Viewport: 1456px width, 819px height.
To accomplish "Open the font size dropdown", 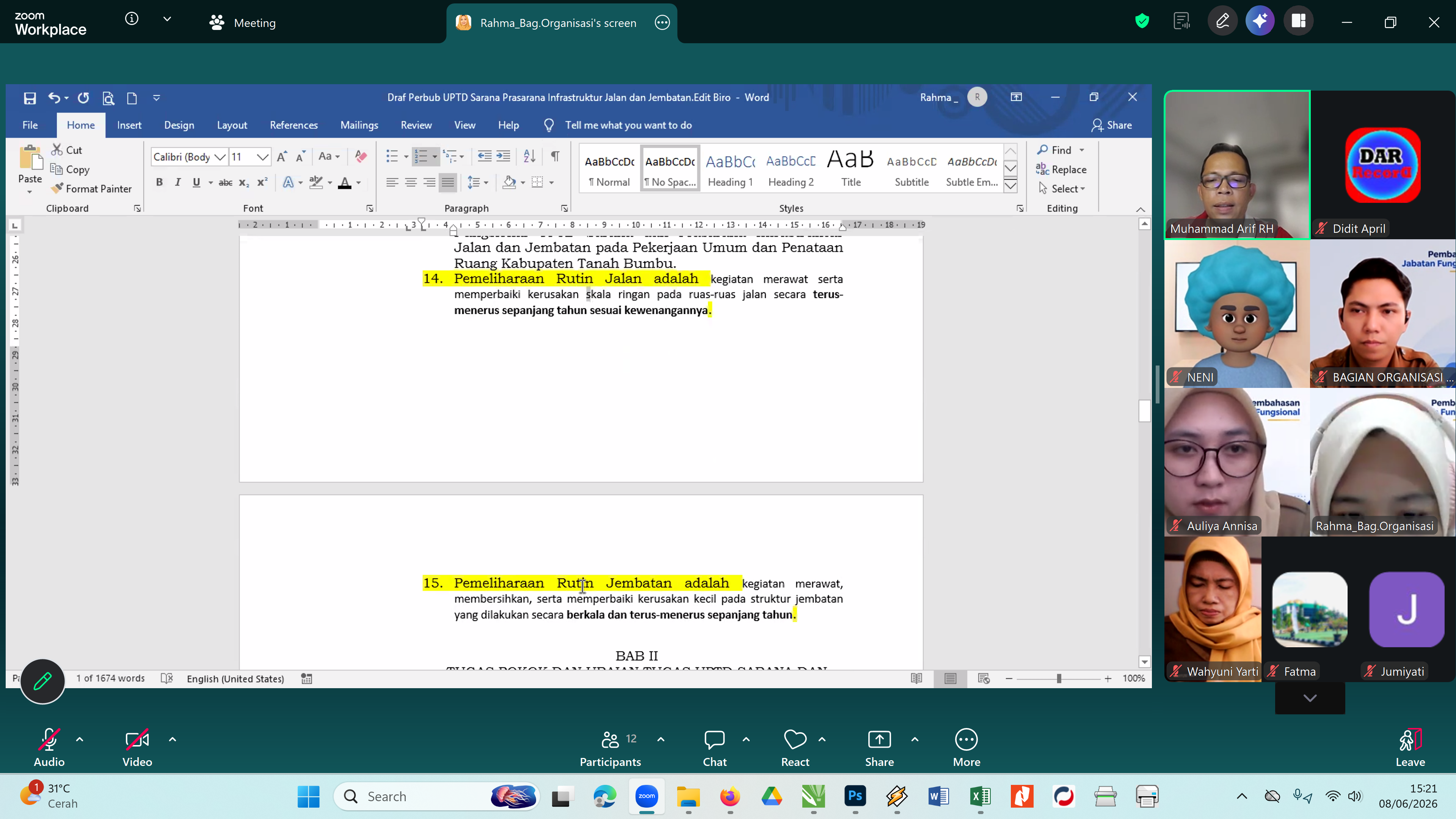I will coord(262,157).
